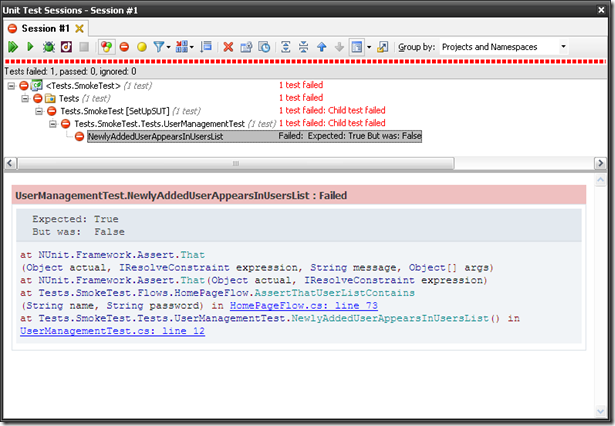
Task: Click the output pane scroll down arrow
Action: (x=600, y=411)
